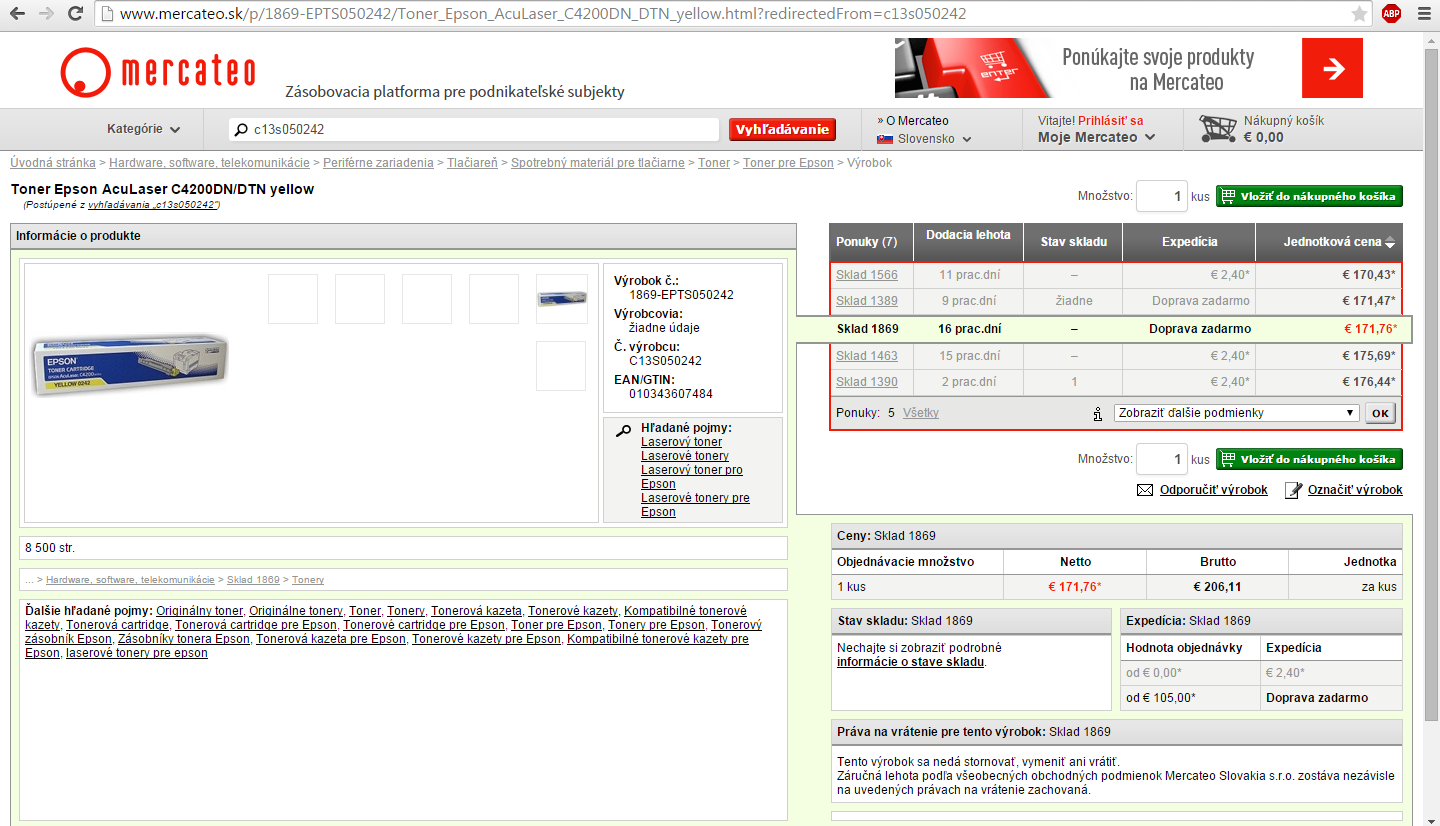This screenshot has width=1440, height=826.
Task: Click the highlighted Sklad 1869 price €171,76
Action: (x=1370, y=329)
